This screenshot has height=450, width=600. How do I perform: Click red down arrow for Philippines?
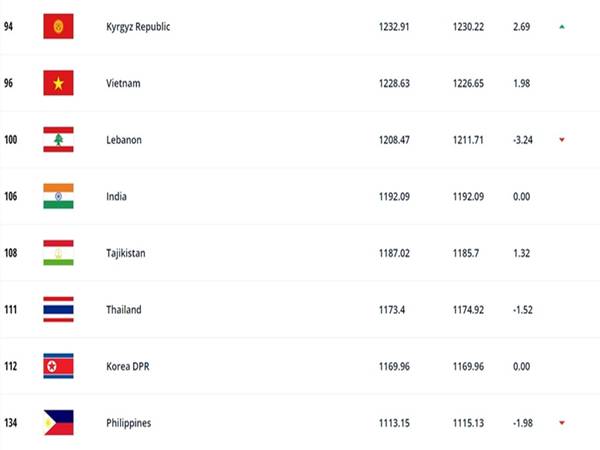562,423
